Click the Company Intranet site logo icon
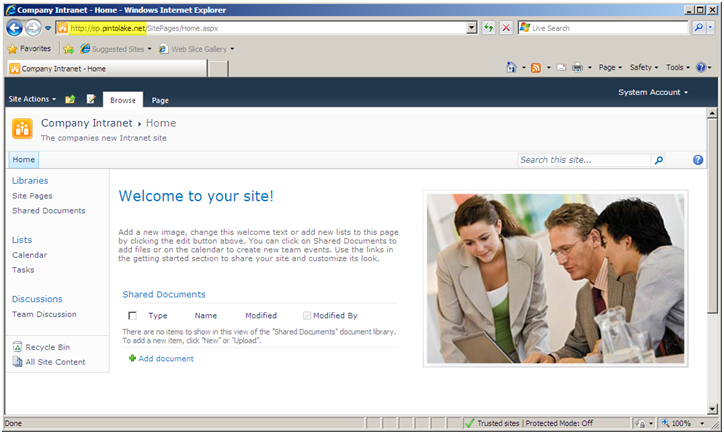This screenshot has width=724, height=434. (22, 129)
